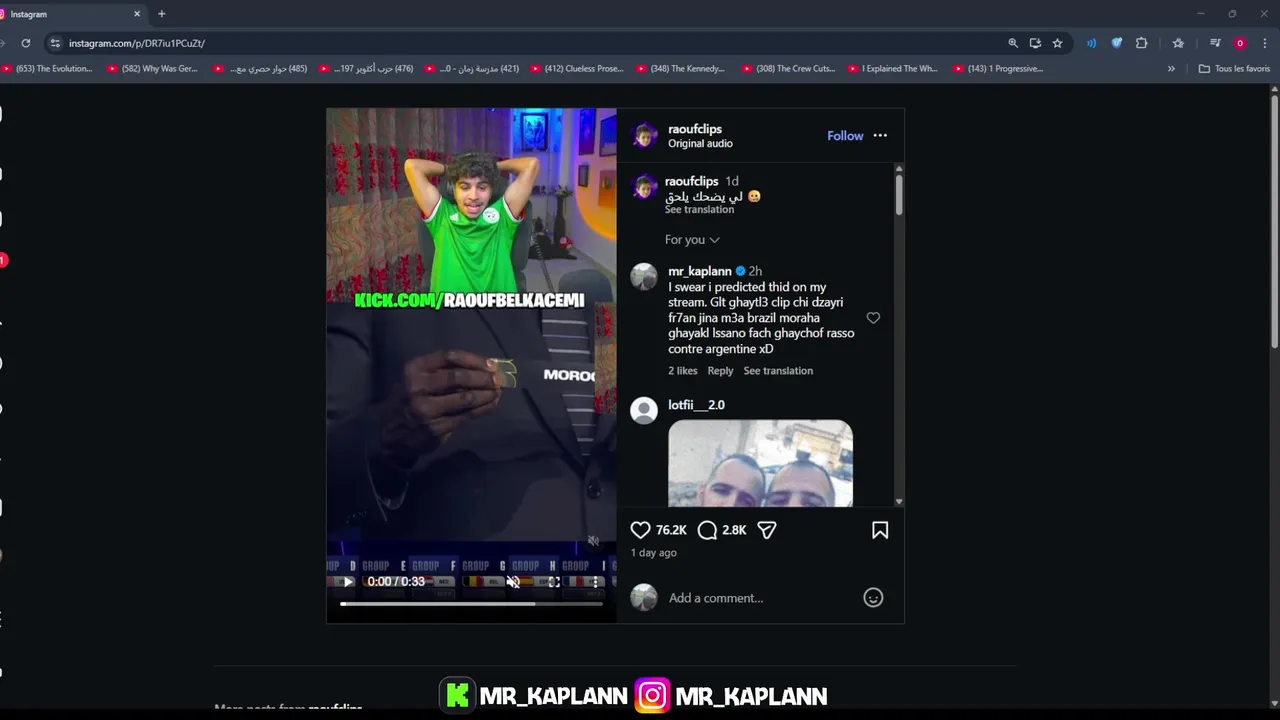Open raoufclips profile from header name
Image resolution: width=1280 pixels, height=720 pixels.
695,129
